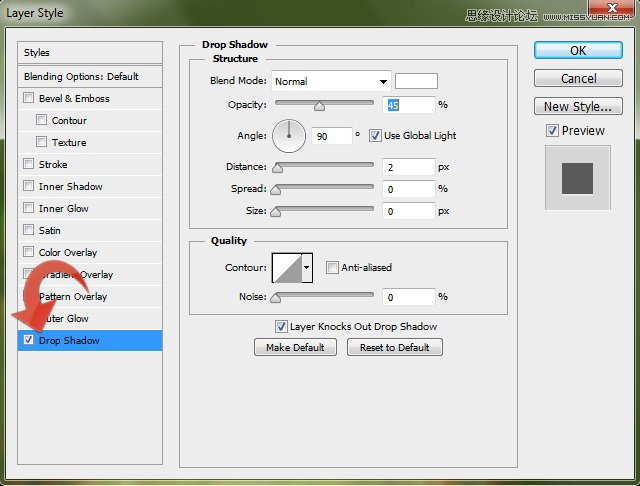The image size is (640, 486).
Task: Select the Inner Shadow style row
Action: tap(90, 186)
